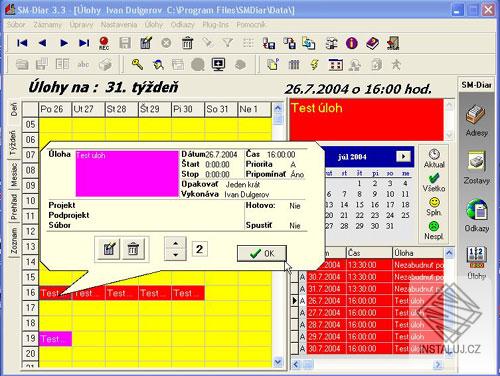Select day 15 in júl 2004 calendar
Screen dimensions: 500x376
pos(359,204)
